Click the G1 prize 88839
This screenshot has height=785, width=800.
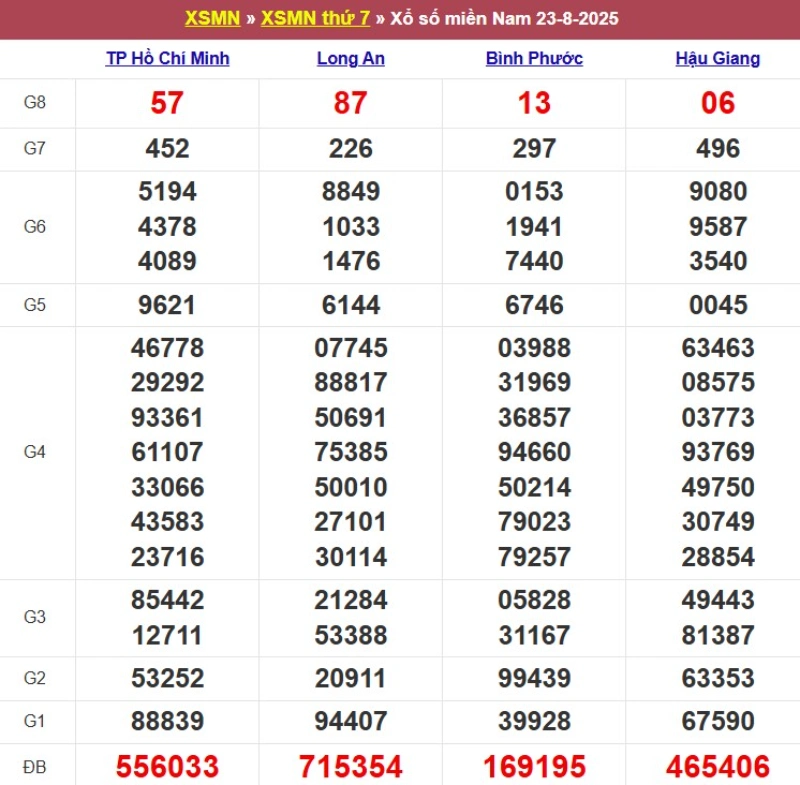click(x=168, y=721)
